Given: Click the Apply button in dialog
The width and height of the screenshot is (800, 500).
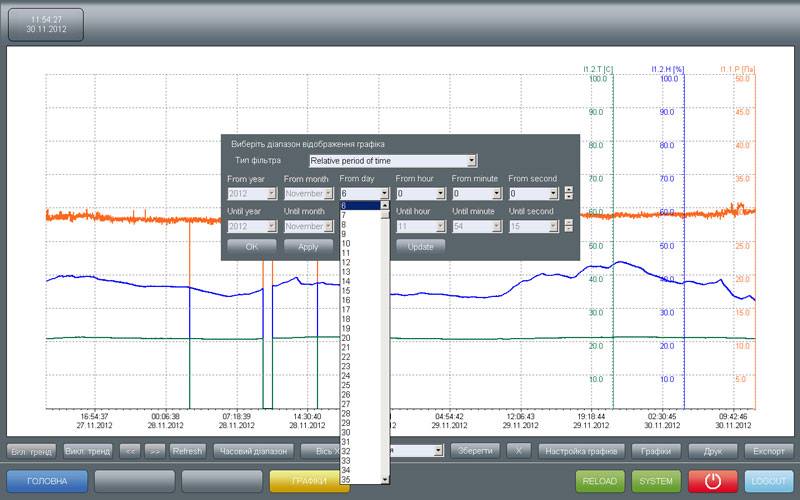Looking at the screenshot, I should pyautogui.click(x=308, y=246).
